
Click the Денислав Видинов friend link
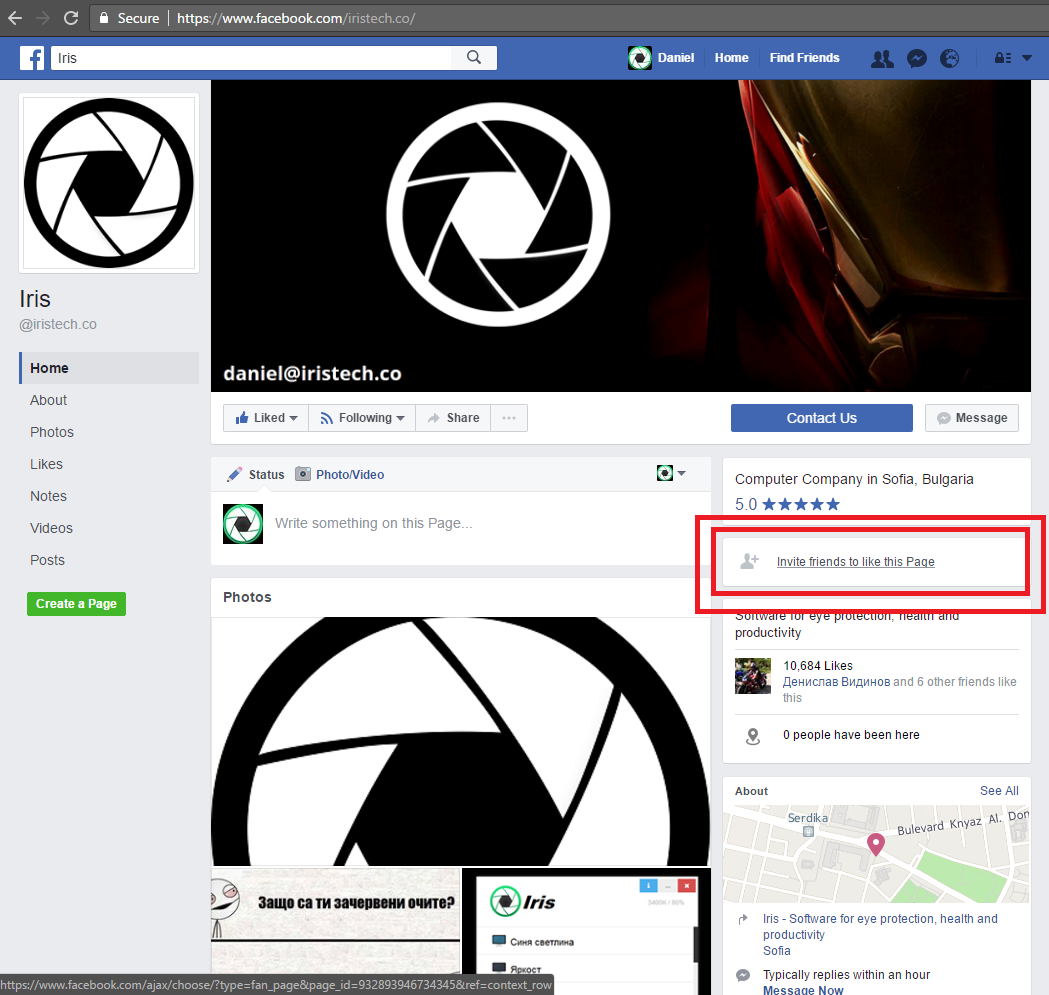coord(836,682)
